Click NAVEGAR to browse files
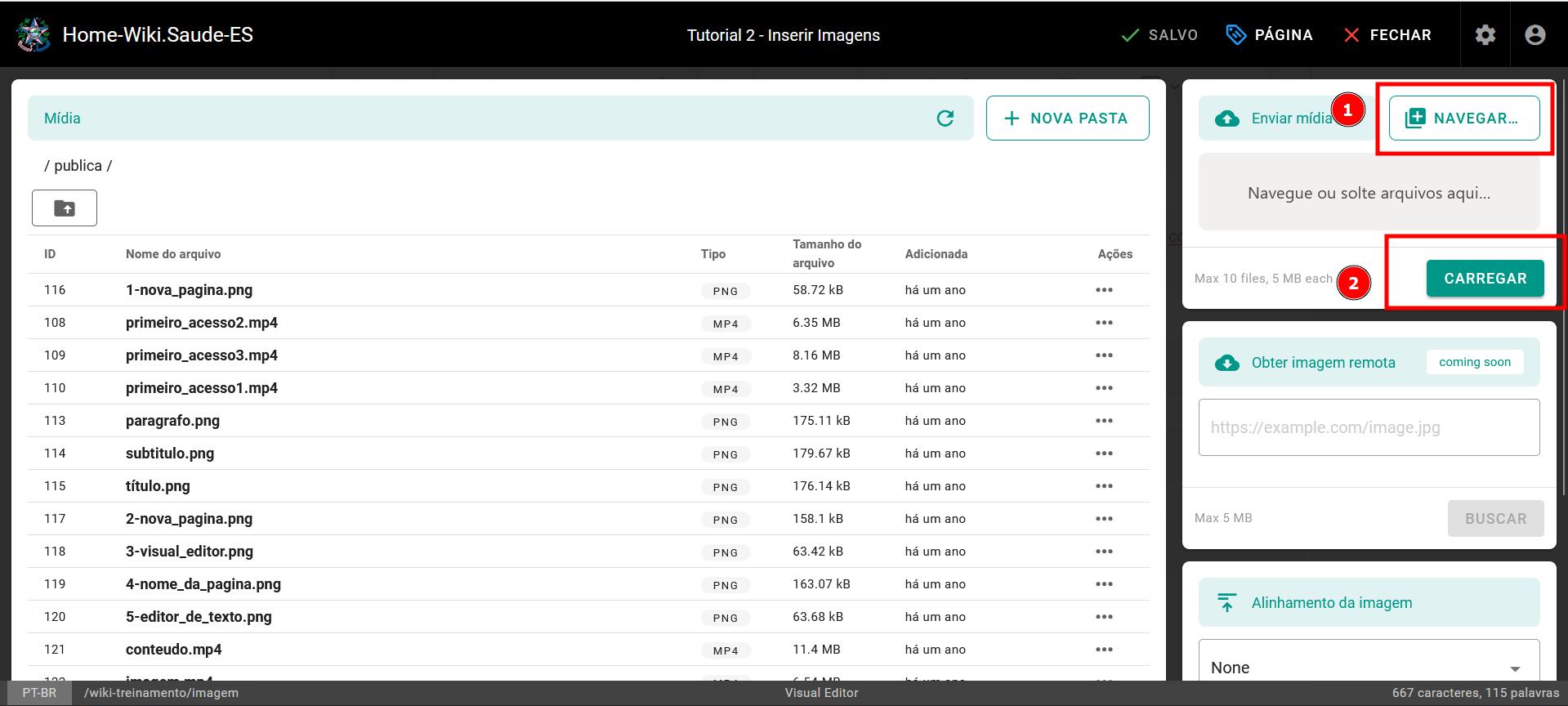This screenshot has height=706, width=1568. (x=1464, y=118)
